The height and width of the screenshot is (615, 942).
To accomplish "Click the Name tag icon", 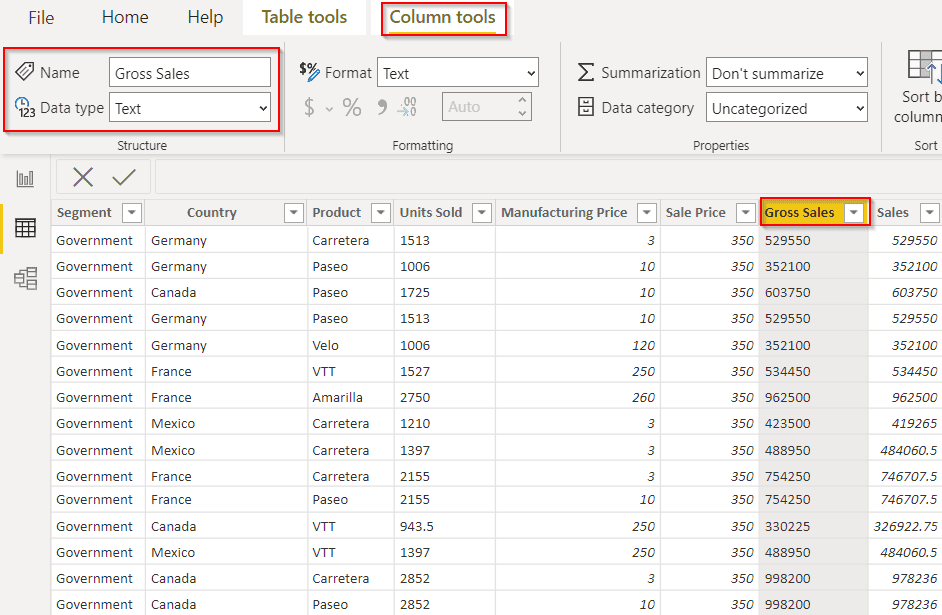I will point(25,71).
